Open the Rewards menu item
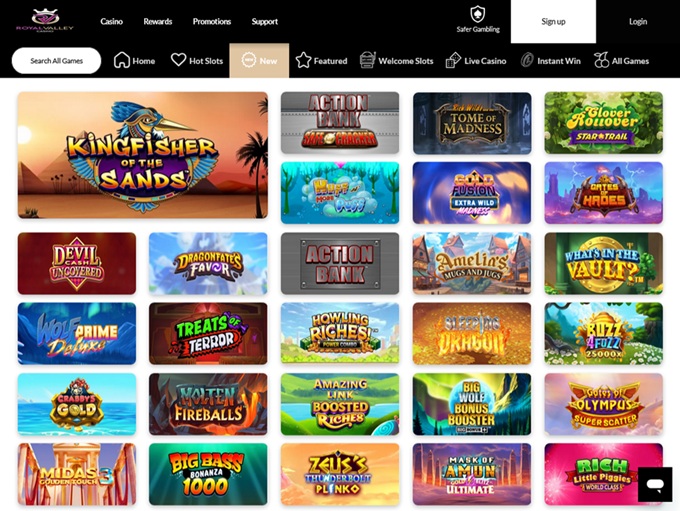The height and width of the screenshot is (511, 680). pyautogui.click(x=158, y=21)
